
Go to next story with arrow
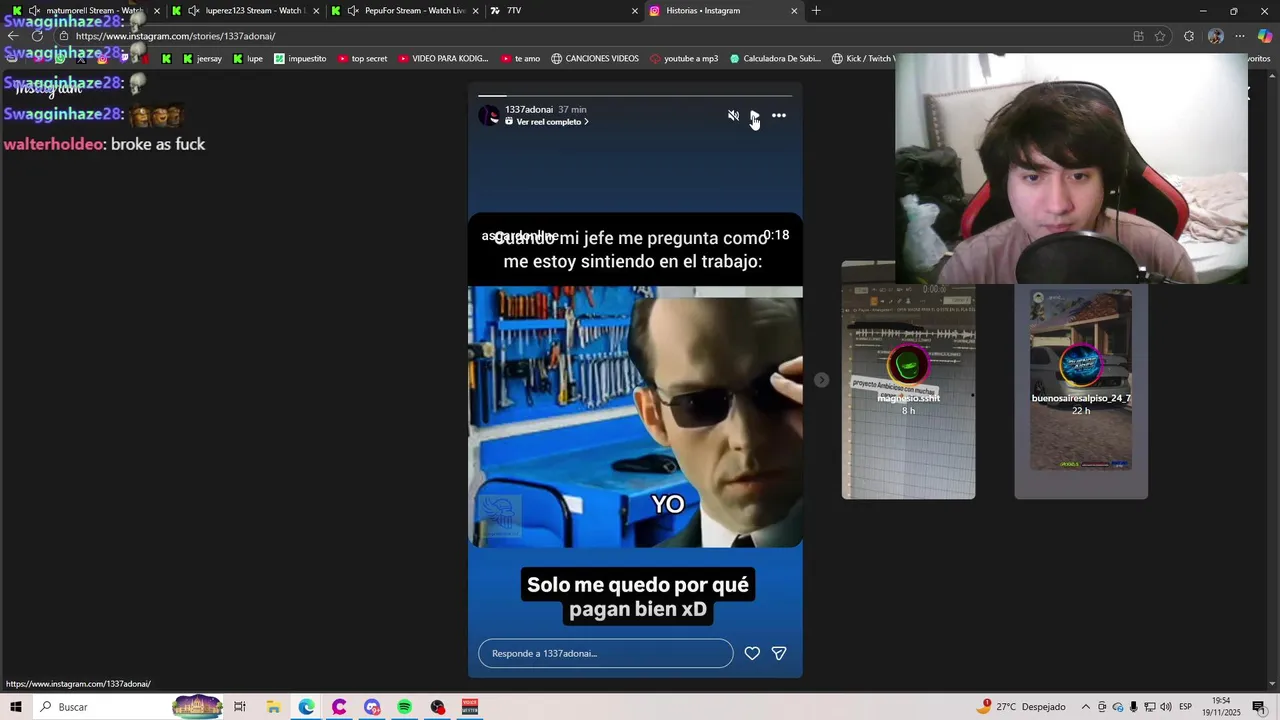click(x=821, y=380)
